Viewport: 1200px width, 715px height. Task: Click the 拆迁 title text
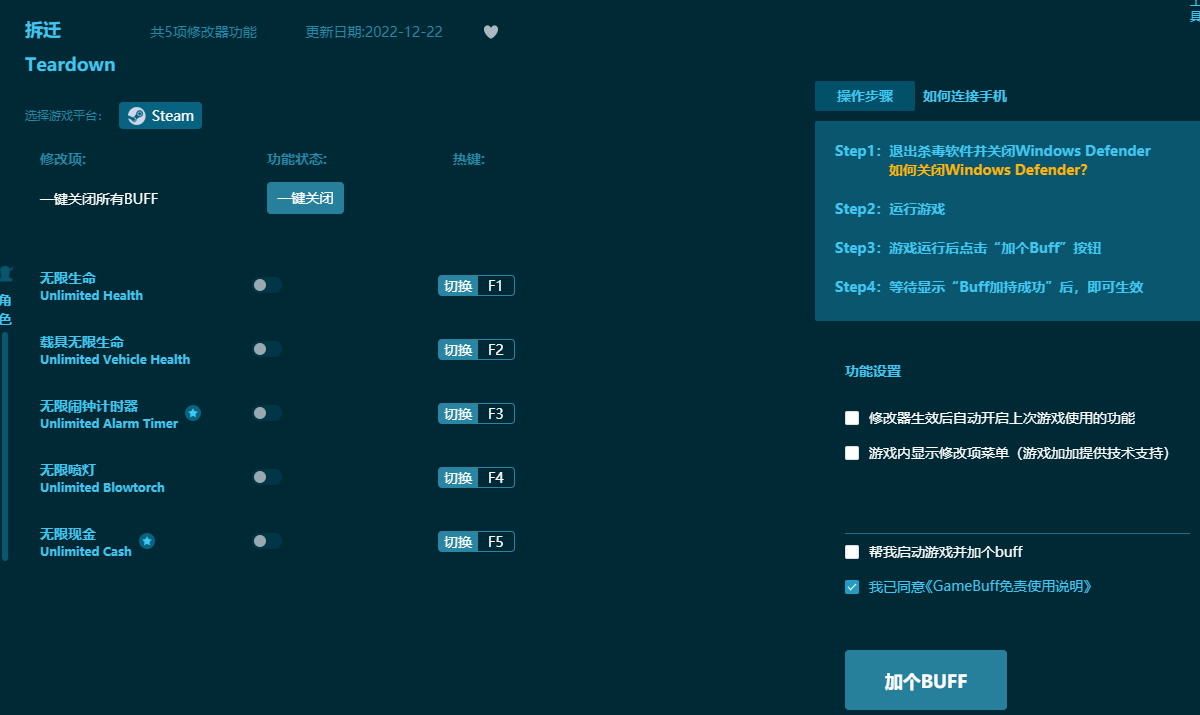click(x=43, y=30)
